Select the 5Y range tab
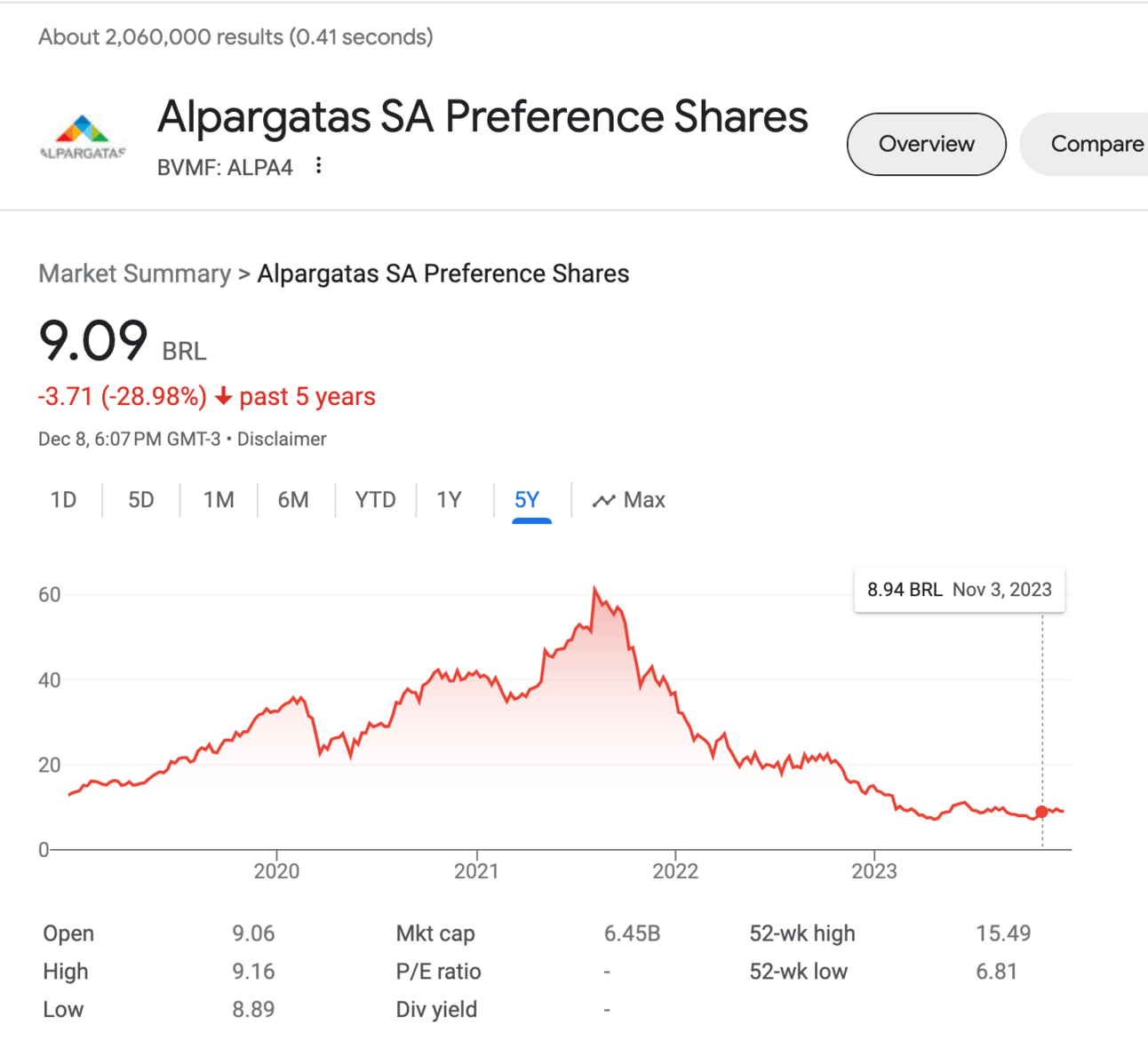The image size is (1148, 1048). 528,501
